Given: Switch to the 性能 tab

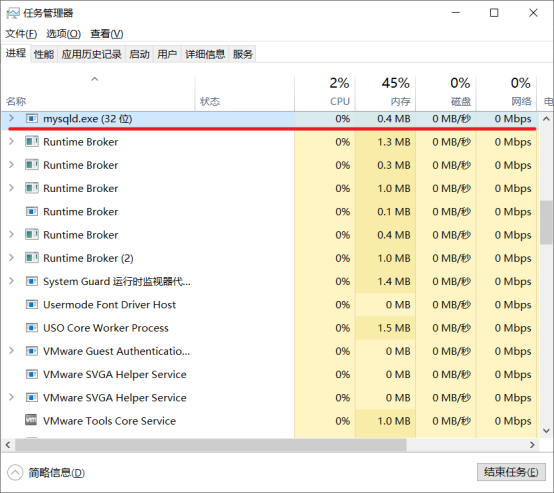Looking at the screenshot, I should [x=44, y=54].
